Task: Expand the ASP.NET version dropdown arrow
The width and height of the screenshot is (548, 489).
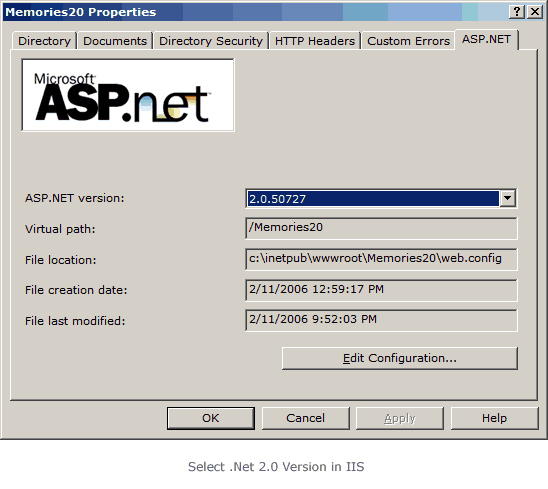Action: click(x=507, y=199)
